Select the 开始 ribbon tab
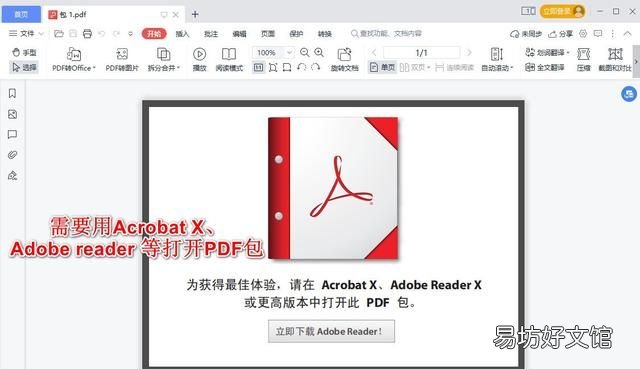The height and width of the screenshot is (369, 640). (154, 33)
